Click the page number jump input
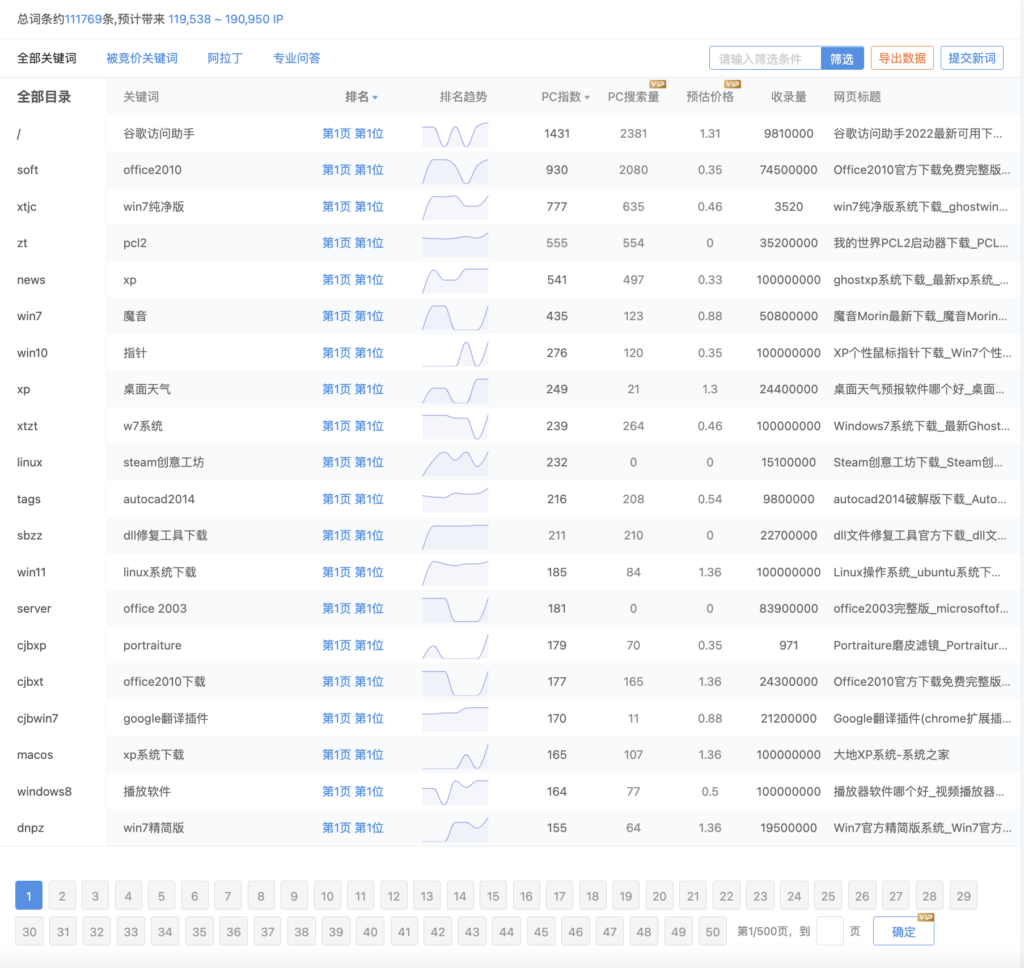This screenshot has width=1024, height=968. point(829,931)
